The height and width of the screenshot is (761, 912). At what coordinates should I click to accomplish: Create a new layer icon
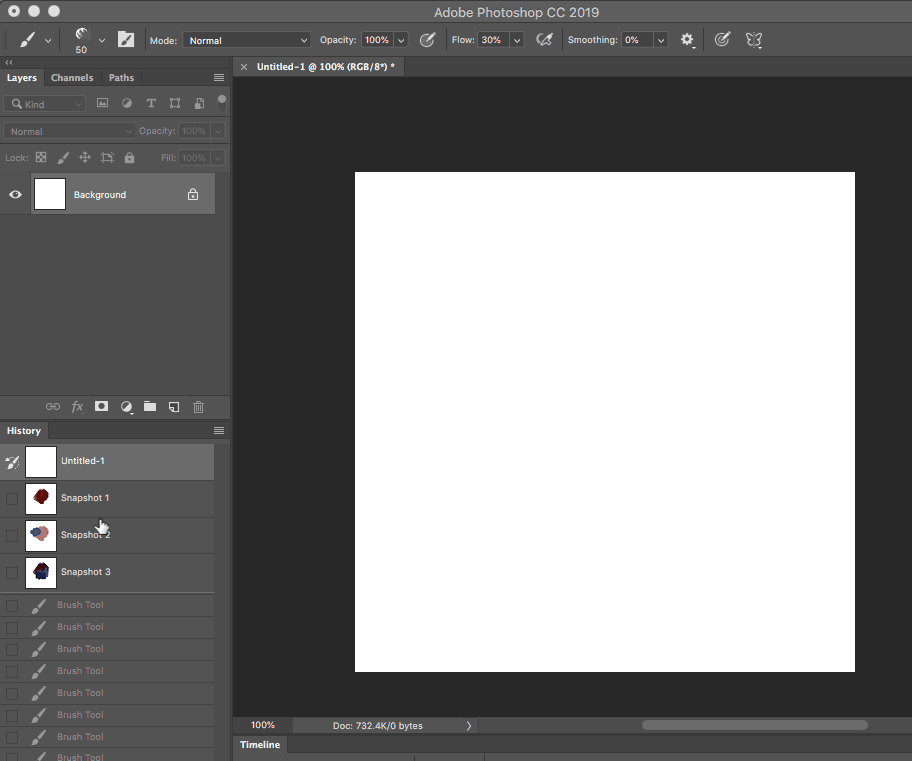174,407
